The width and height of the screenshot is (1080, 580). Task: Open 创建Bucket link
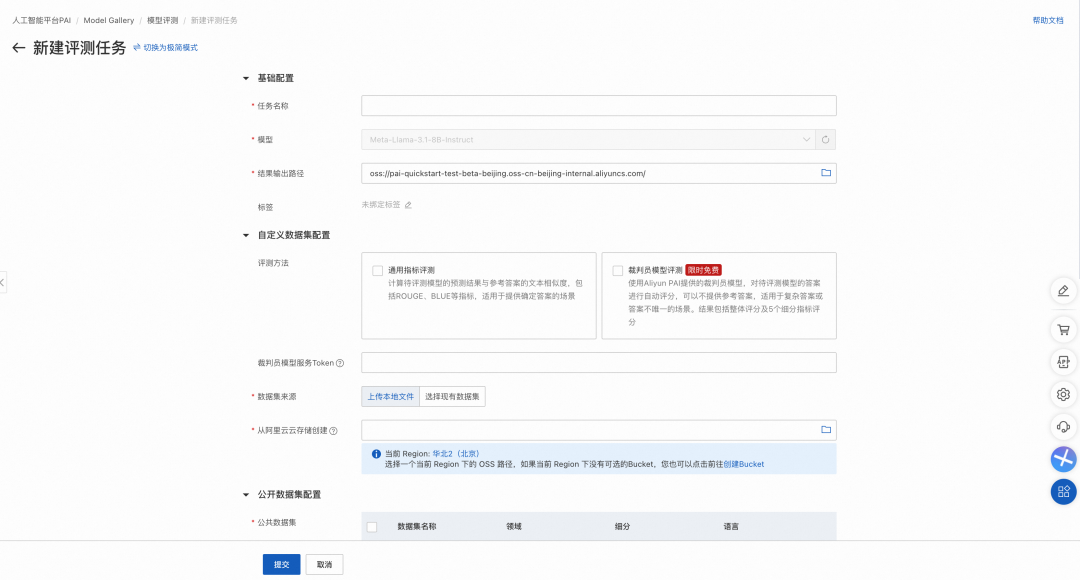coord(744,464)
